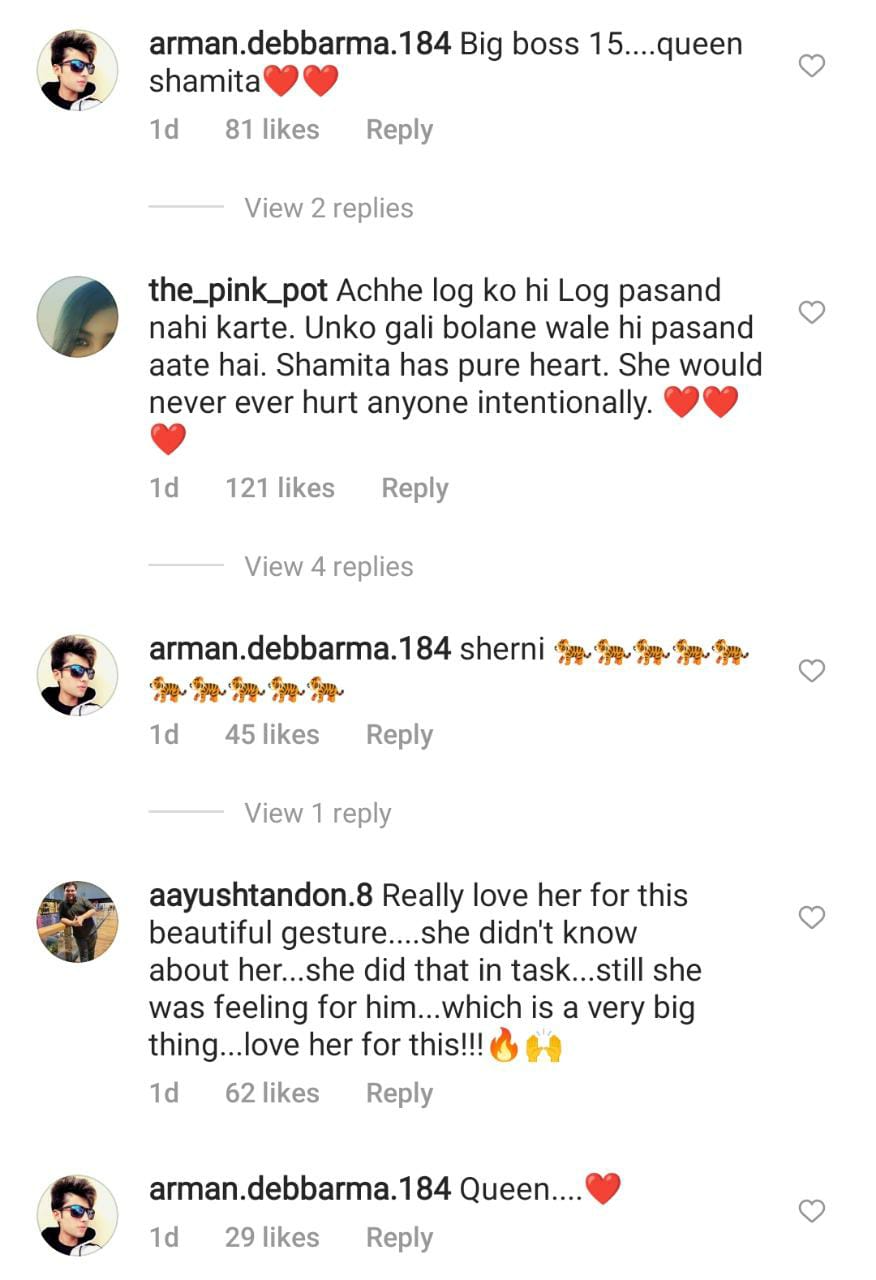This screenshot has height=1280, width=876.
Task: Reply to aayushtandon.8's comment
Action: point(399,1093)
